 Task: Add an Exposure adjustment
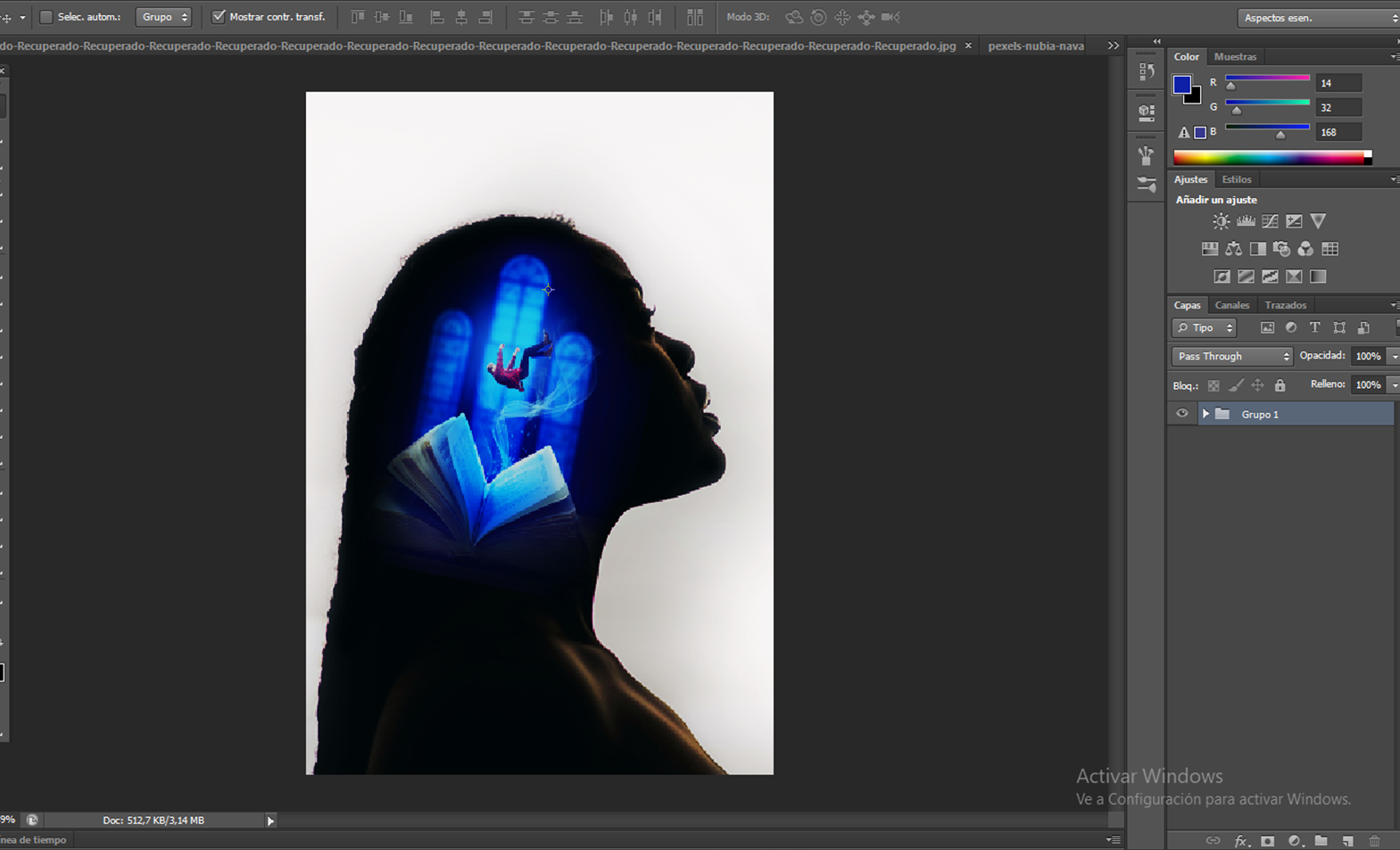pos(1294,221)
